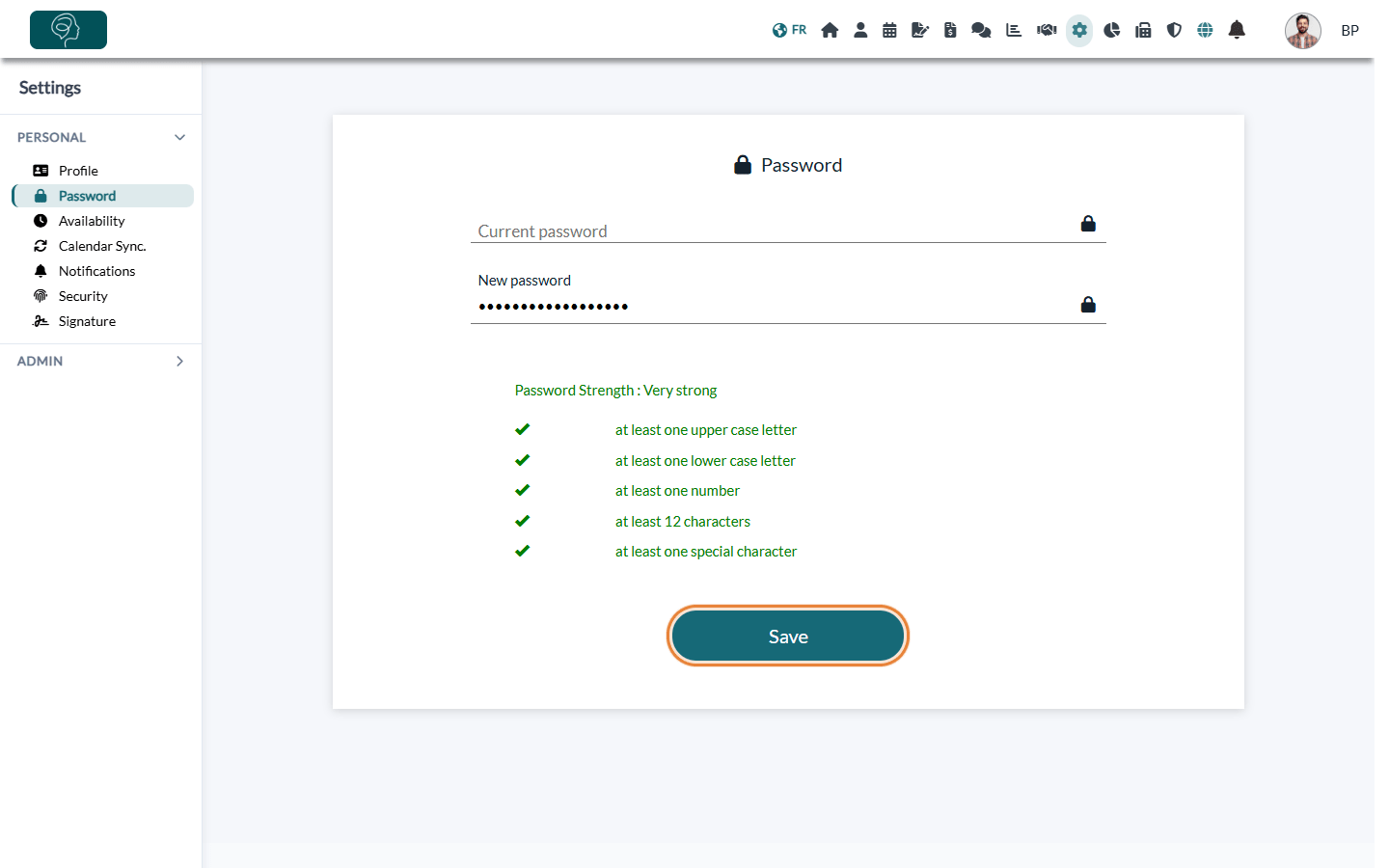1389x868 pixels.
Task: Open the fax machine icon in top bar
Action: tap(1143, 30)
